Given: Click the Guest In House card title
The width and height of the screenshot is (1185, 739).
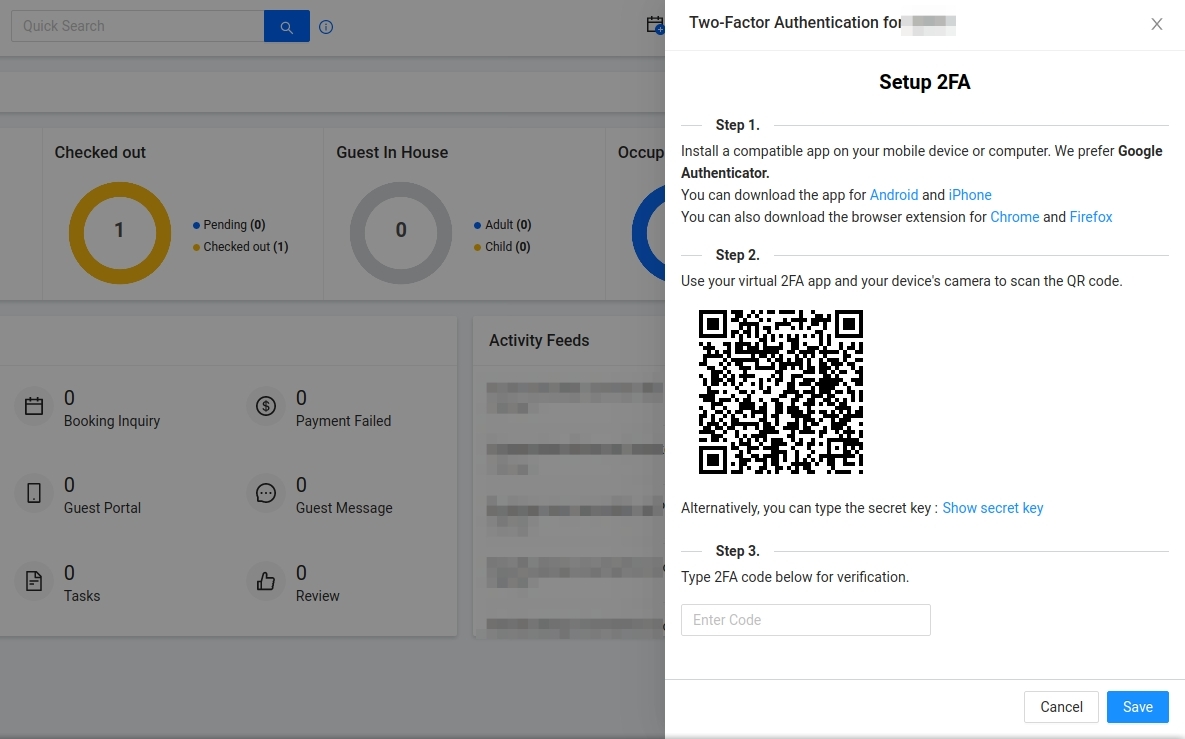Looking at the screenshot, I should (392, 152).
